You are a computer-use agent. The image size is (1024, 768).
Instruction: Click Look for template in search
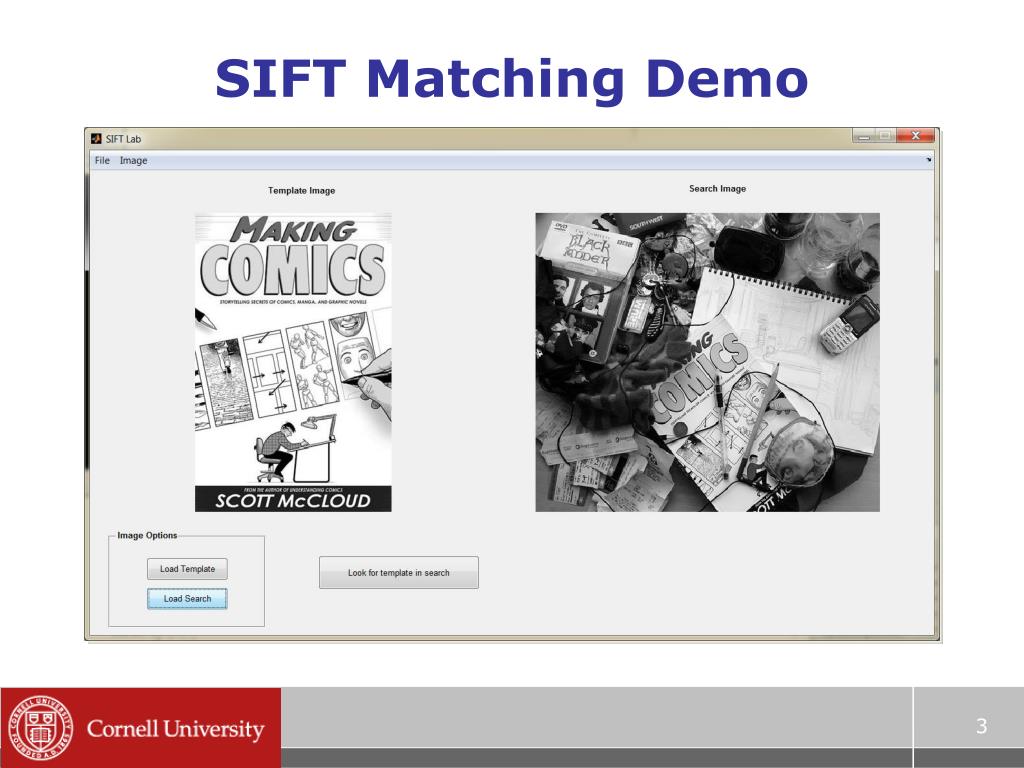pyautogui.click(x=398, y=573)
